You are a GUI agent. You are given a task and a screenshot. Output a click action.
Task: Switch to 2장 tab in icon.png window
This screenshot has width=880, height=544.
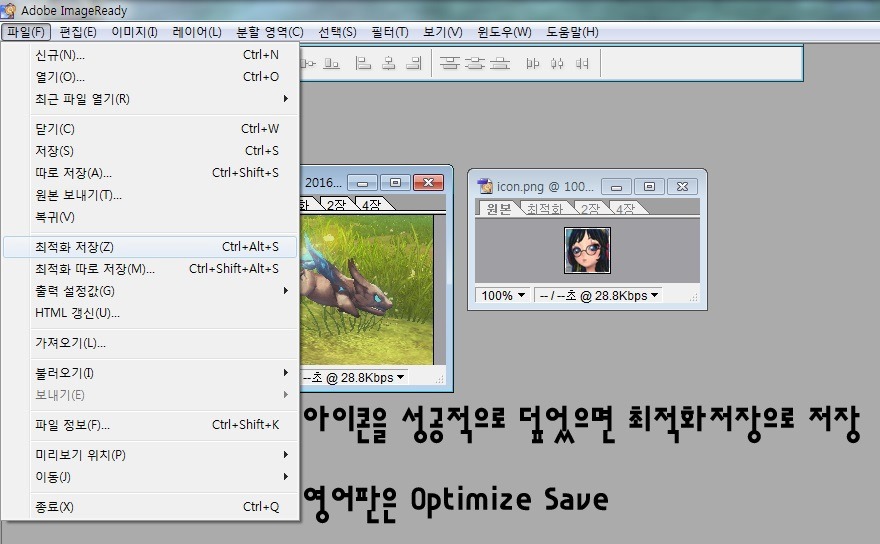[x=590, y=208]
